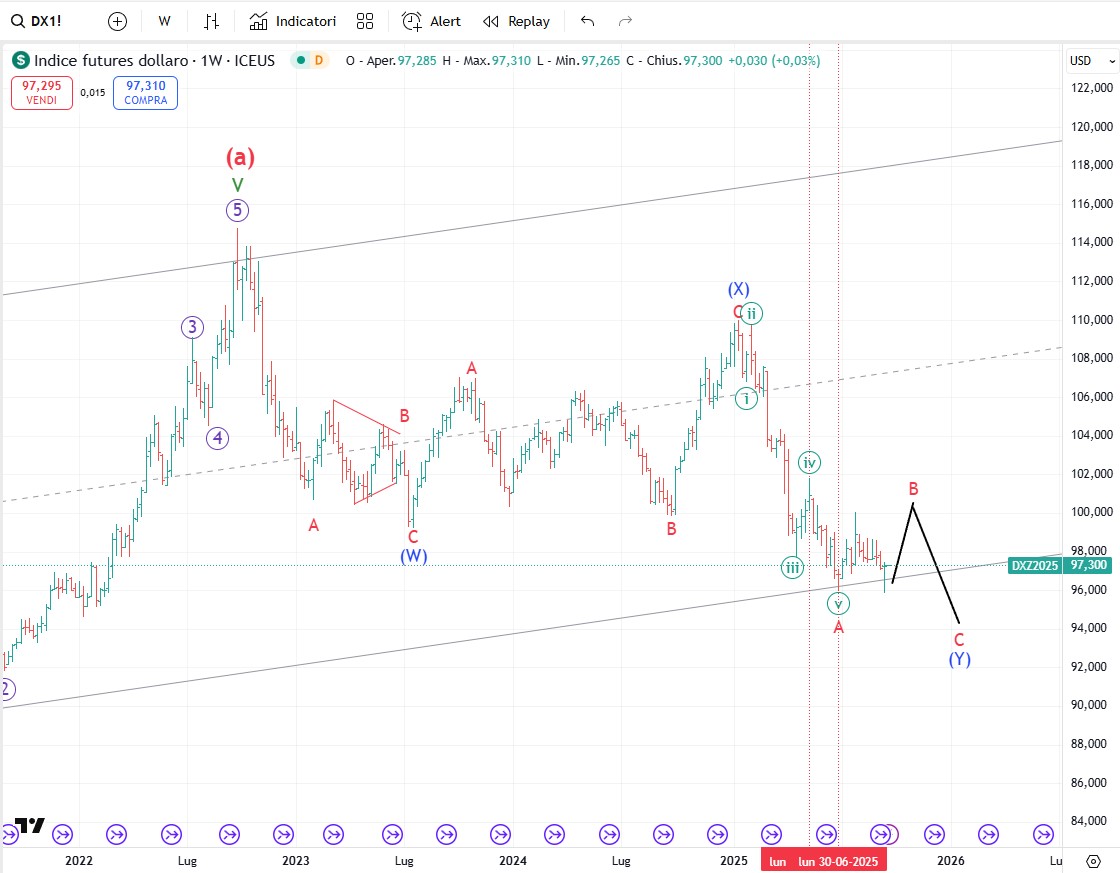Click the green market status dot
Viewport: 1120px width, 873px height.
click(301, 61)
